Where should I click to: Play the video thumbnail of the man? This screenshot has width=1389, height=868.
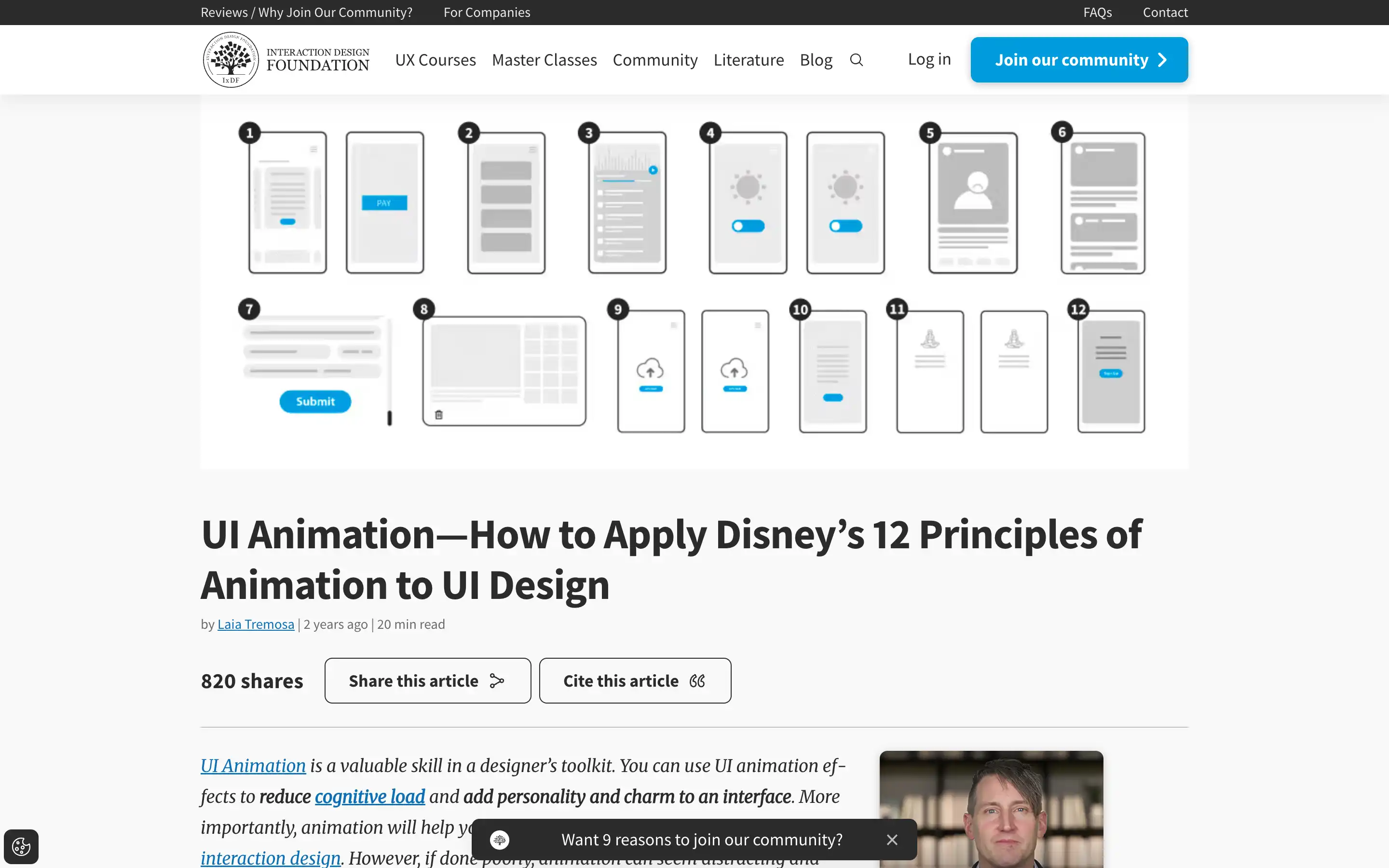coord(991,810)
